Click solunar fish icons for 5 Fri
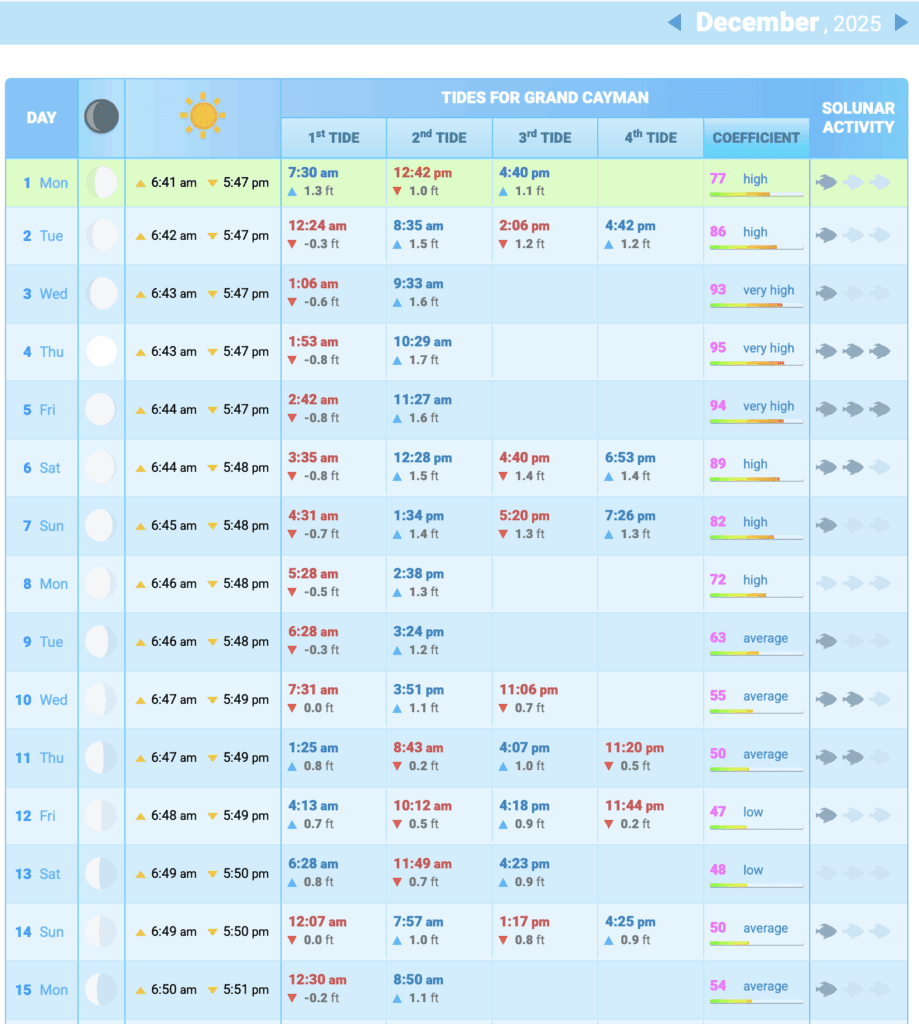This screenshot has height=1024, width=919. [853, 409]
